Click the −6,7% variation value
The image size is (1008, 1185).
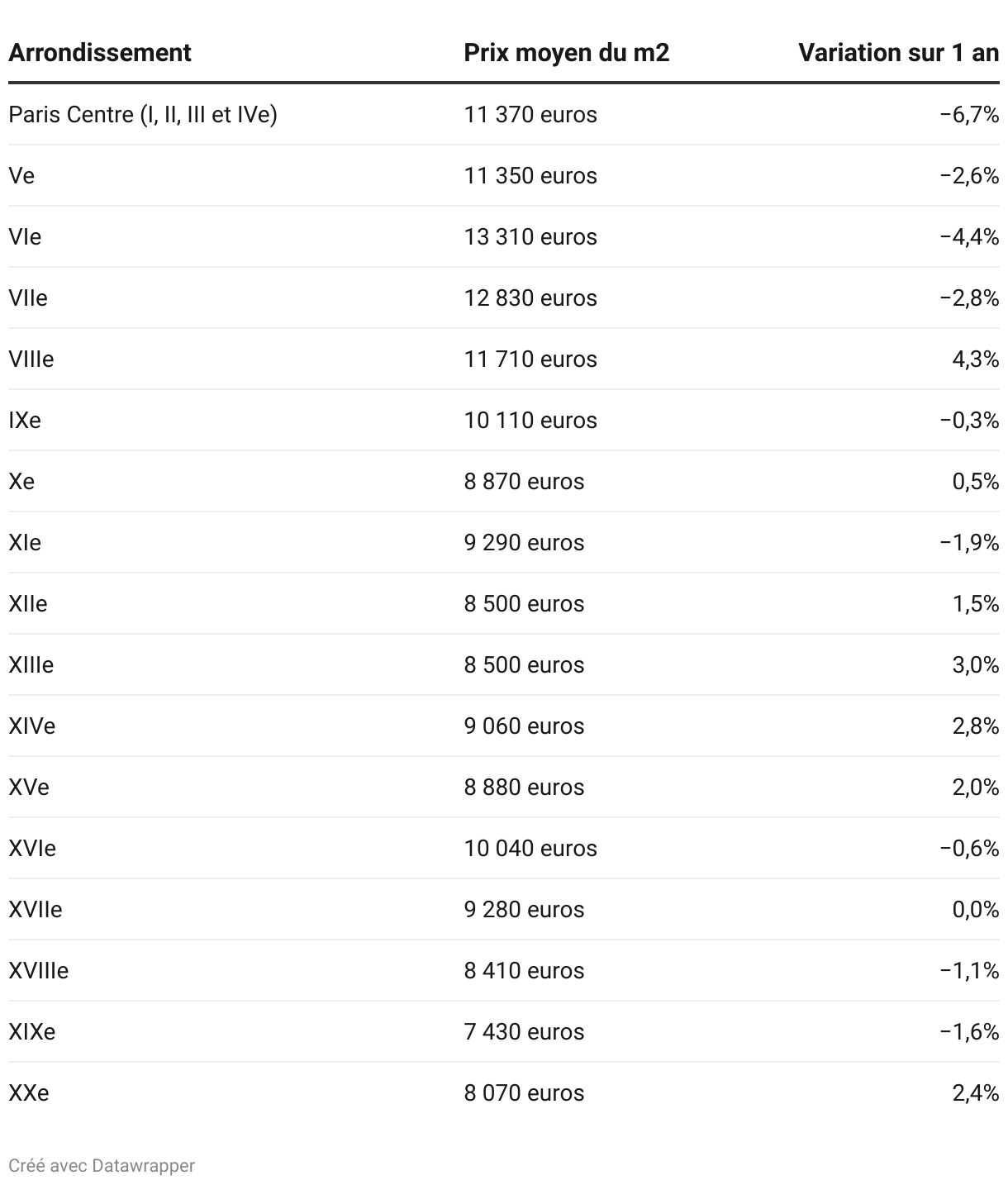pos(969,114)
